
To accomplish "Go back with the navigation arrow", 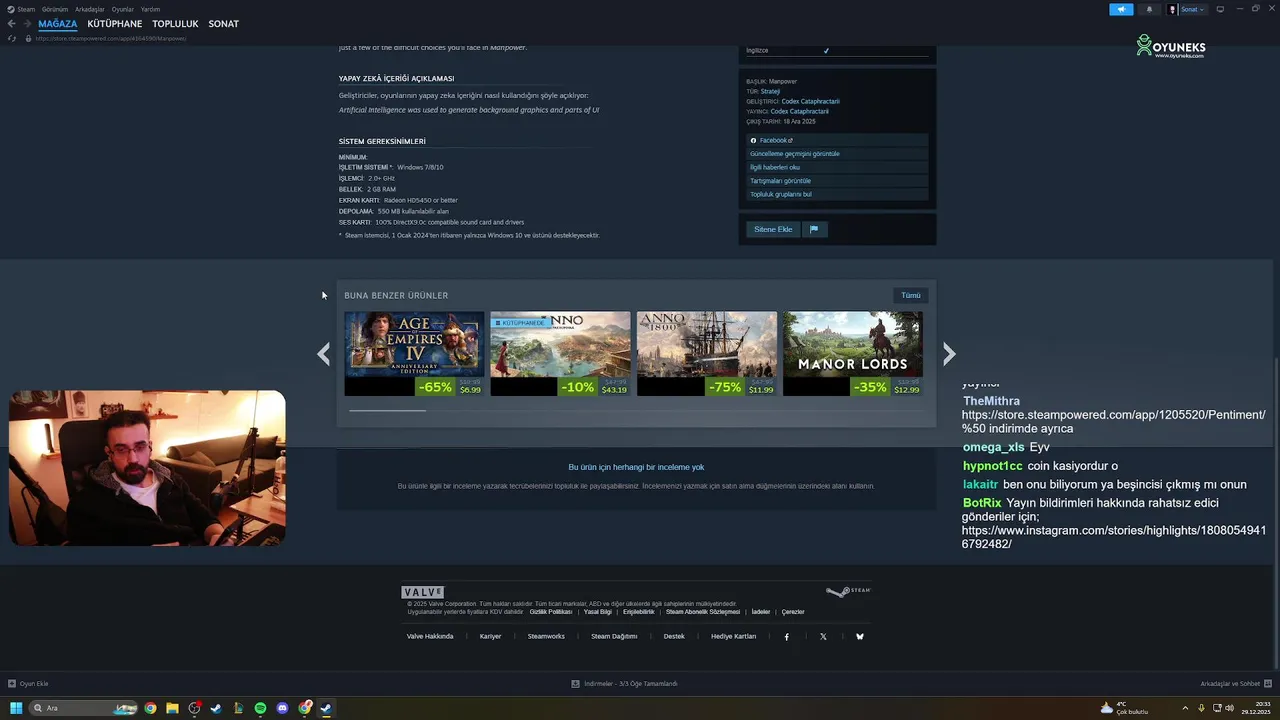I will click(11, 24).
